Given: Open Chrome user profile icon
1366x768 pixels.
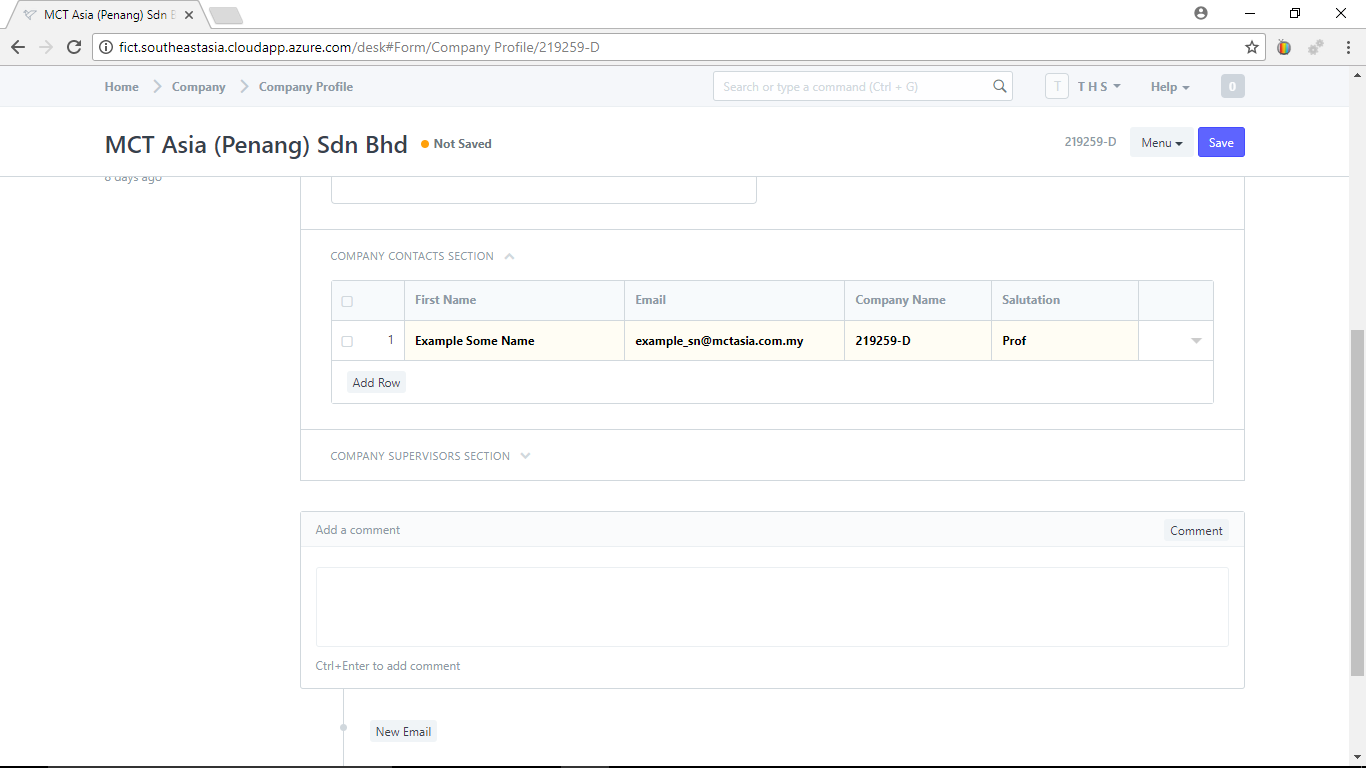Looking at the screenshot, I should point(1201,13).
